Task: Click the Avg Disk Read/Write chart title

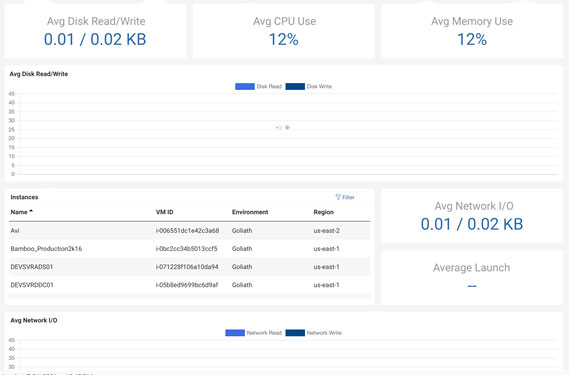Action: (38, 74)
